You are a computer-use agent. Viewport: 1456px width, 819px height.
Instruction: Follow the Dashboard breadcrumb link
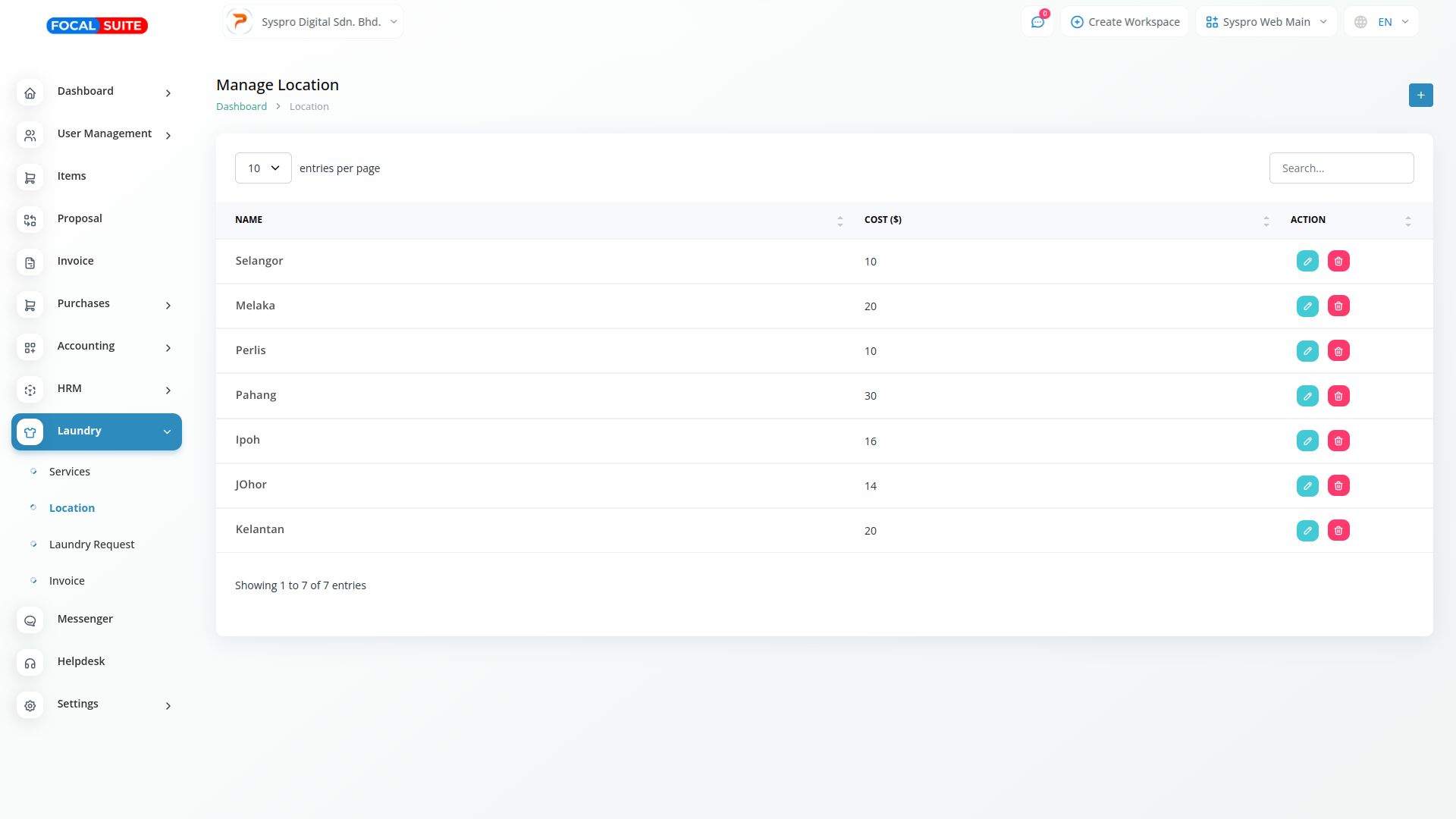coord(241,107)
